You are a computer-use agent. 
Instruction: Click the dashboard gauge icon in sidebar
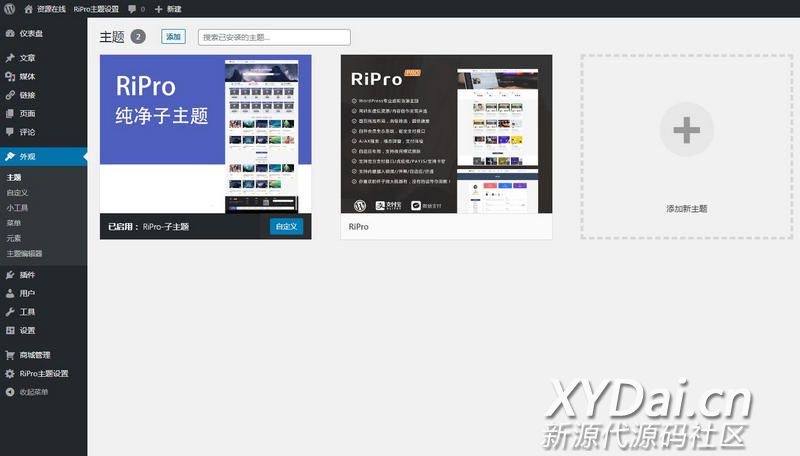10,34
